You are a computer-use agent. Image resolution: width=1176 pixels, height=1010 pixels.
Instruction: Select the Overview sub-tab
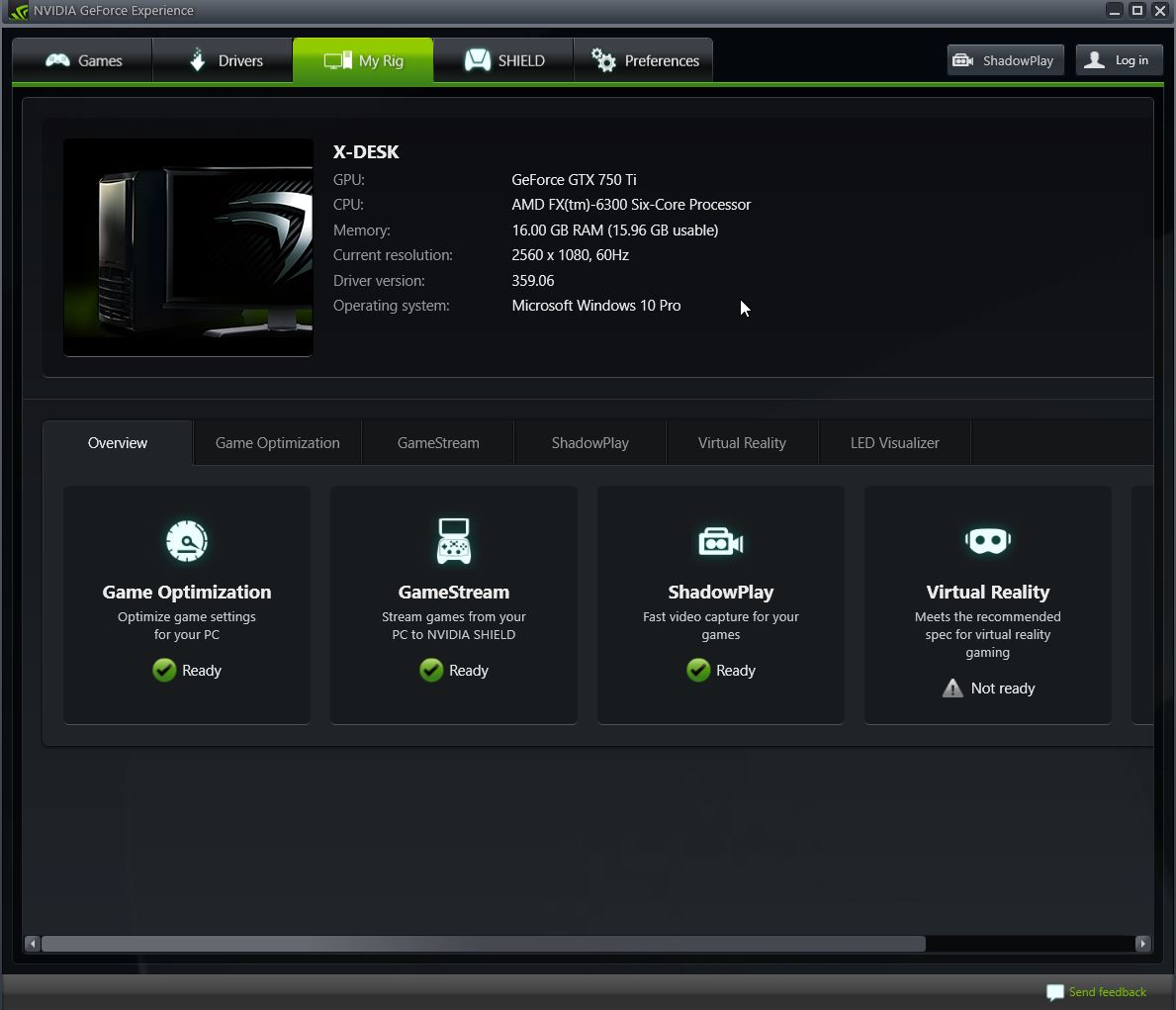click(x=118, y=443)
